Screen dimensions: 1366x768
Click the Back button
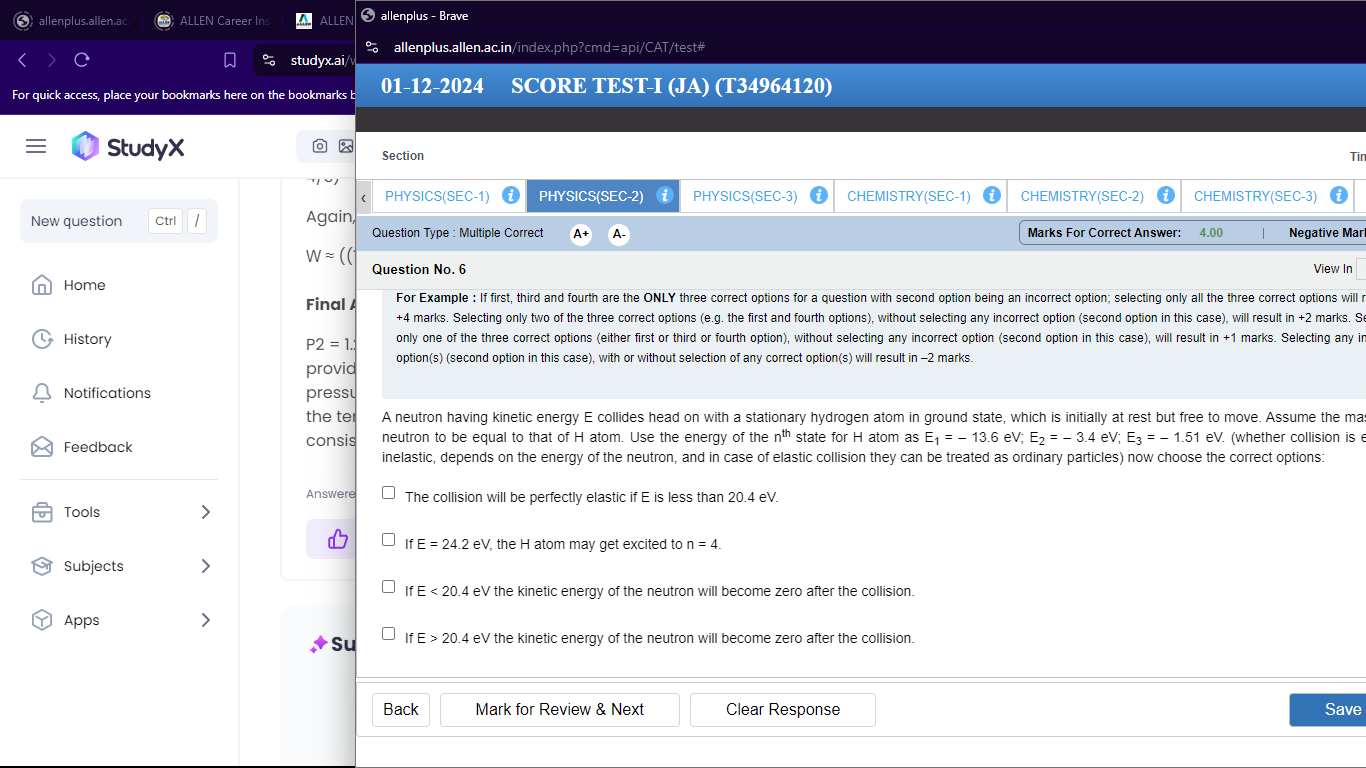pyautogui.click(x=401, y=710)
